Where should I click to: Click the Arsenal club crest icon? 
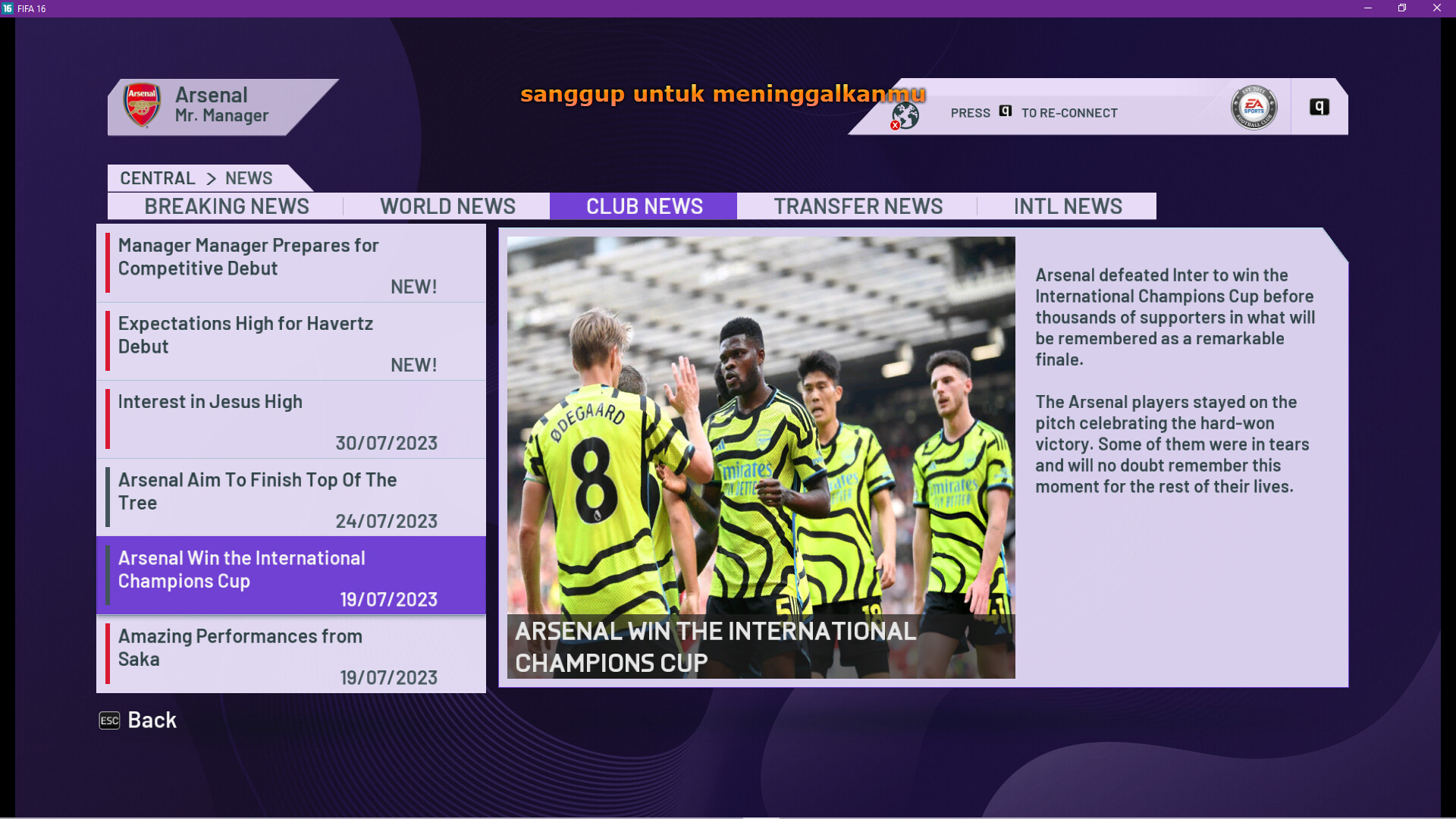tap(142, 105)
